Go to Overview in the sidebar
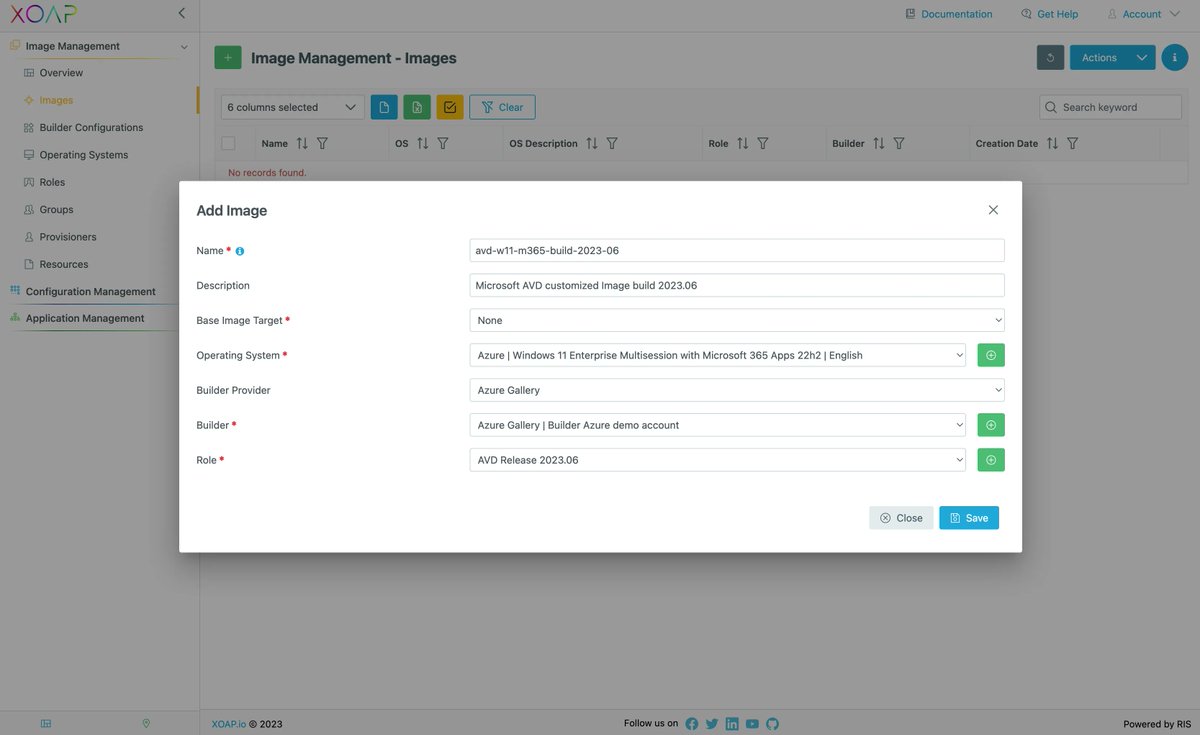Viewport: 1200px width, 735px height. click(61, 73)
